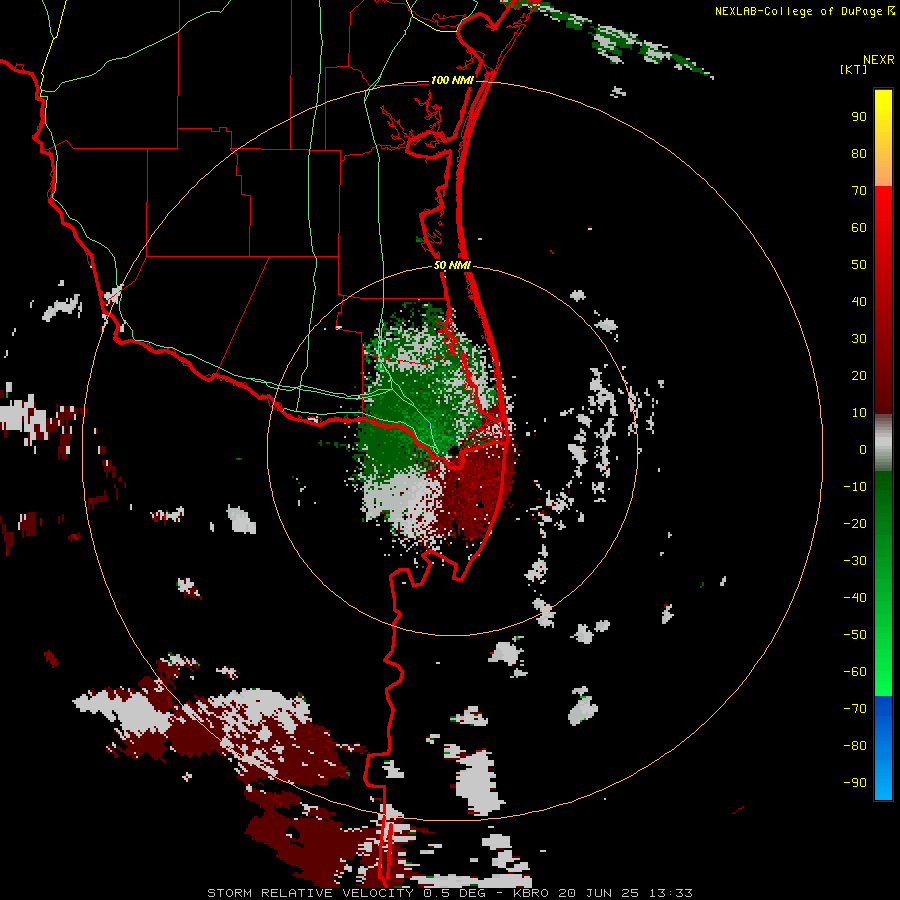Click the -70 value on velocity scale

pyautogui.click(x=855, y=709)
